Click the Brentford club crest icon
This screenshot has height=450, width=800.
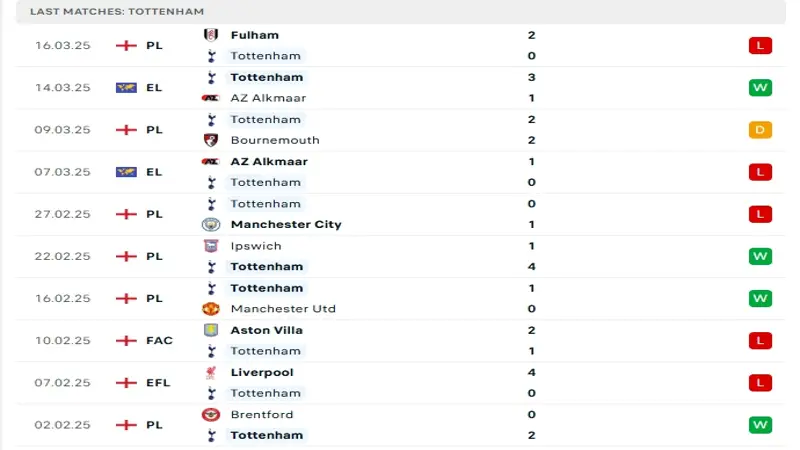211,414
